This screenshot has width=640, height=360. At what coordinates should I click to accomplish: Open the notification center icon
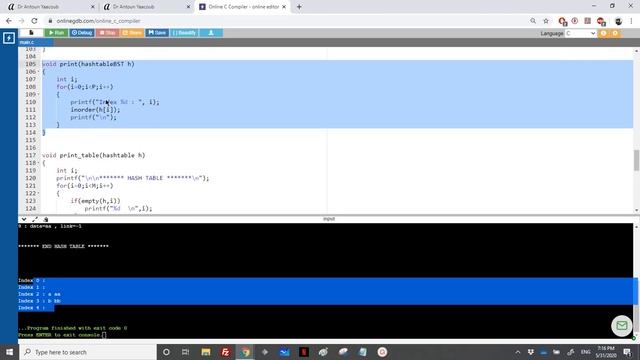tap(627, 352)
